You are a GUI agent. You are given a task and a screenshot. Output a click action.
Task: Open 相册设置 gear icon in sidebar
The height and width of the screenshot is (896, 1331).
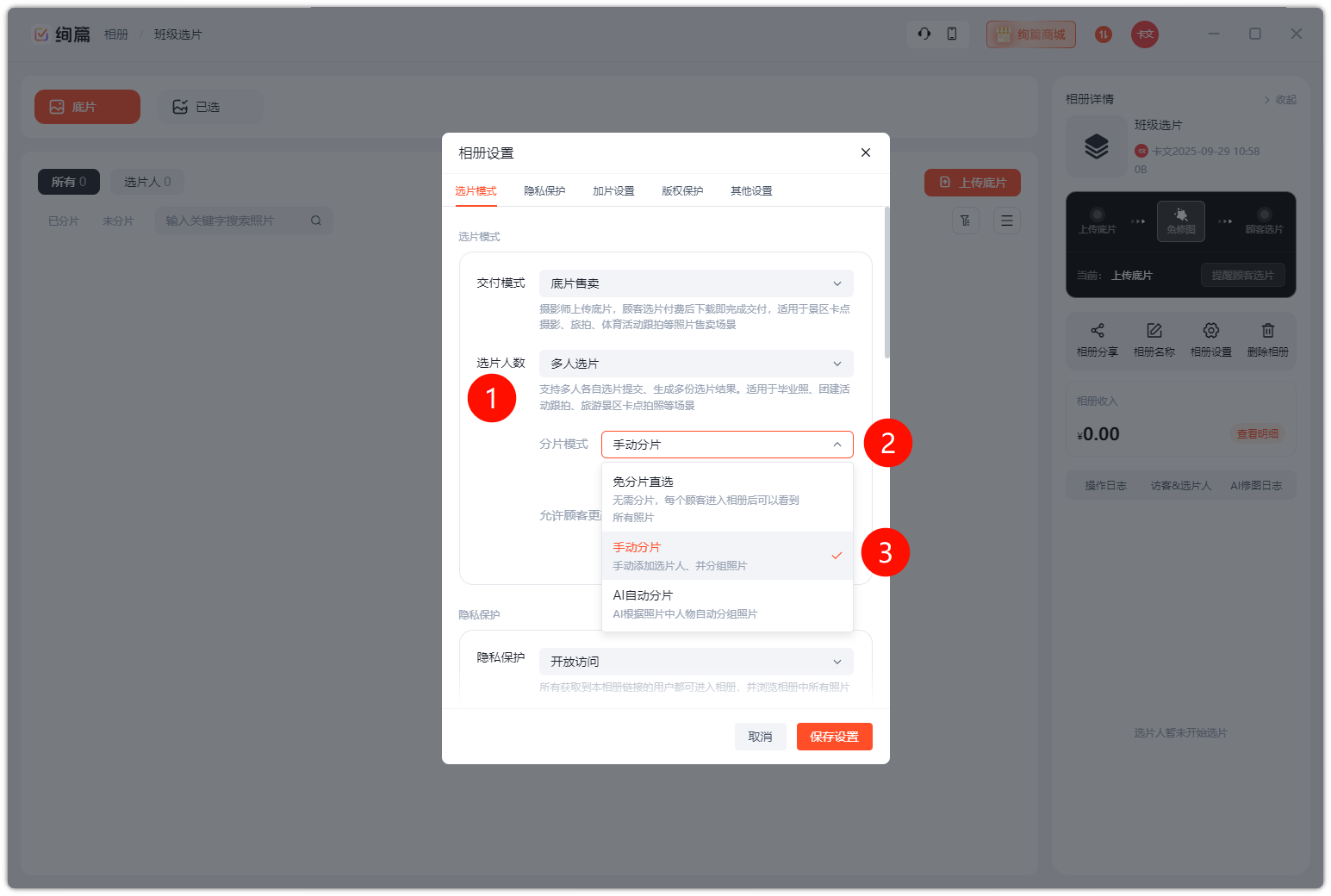tap(1210, 331)
